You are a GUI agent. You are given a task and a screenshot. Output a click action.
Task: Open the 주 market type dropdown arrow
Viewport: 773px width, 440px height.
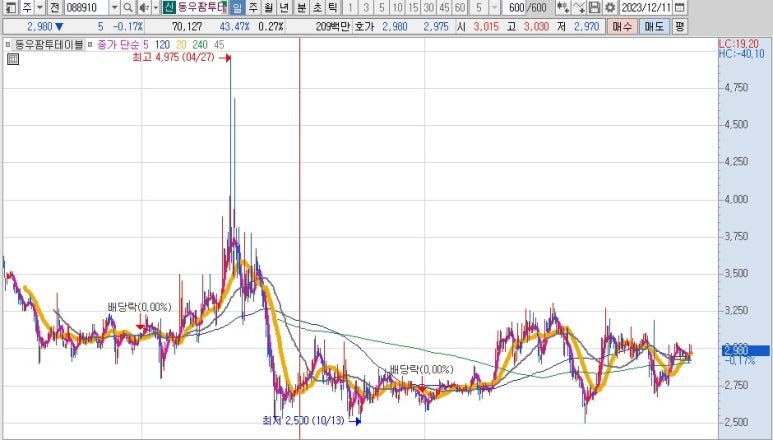coord(40,7)
